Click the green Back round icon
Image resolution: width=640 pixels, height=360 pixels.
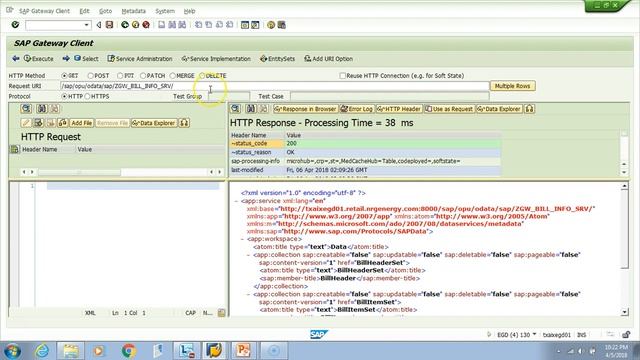[x=125, y=25]
